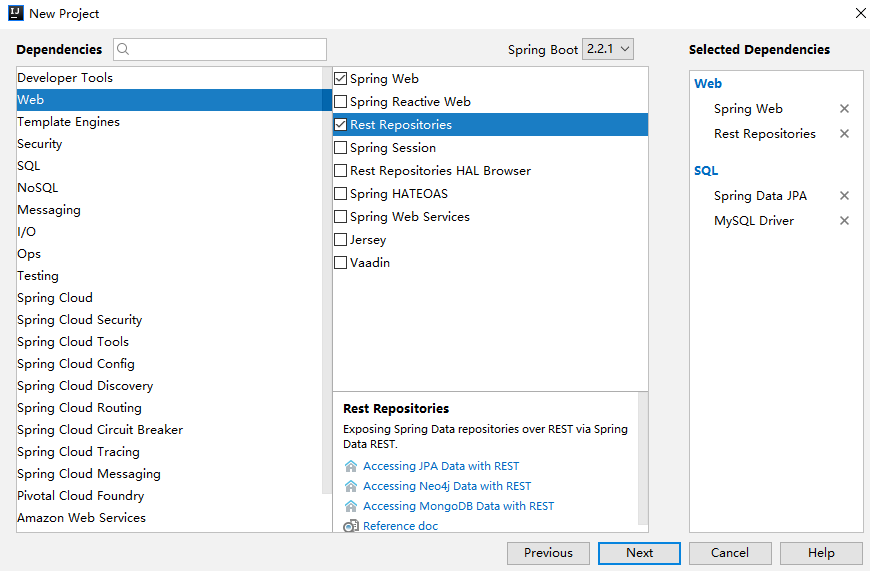Check the Spring HATEOAS checkbox
The height and width of the screenshot is (571, 870).
pyautogui.click(x=341, y=194)
